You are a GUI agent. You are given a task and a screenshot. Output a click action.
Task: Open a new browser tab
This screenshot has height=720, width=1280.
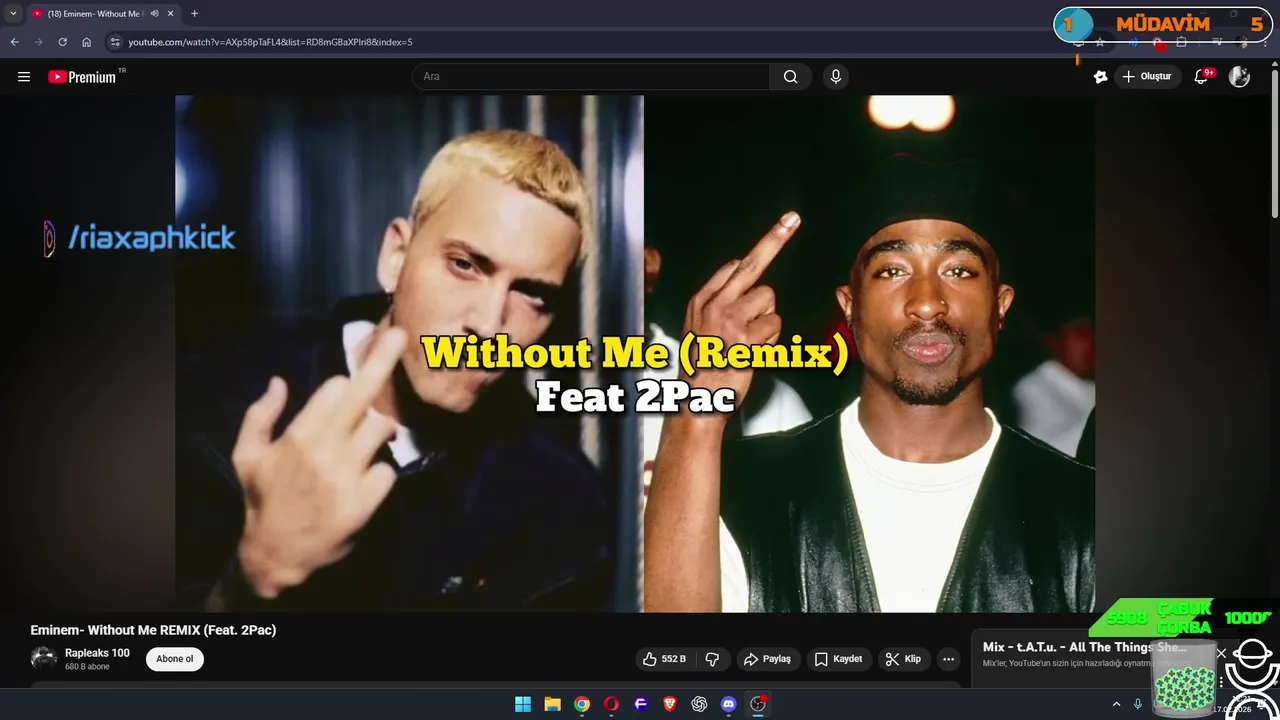point(194,14)
